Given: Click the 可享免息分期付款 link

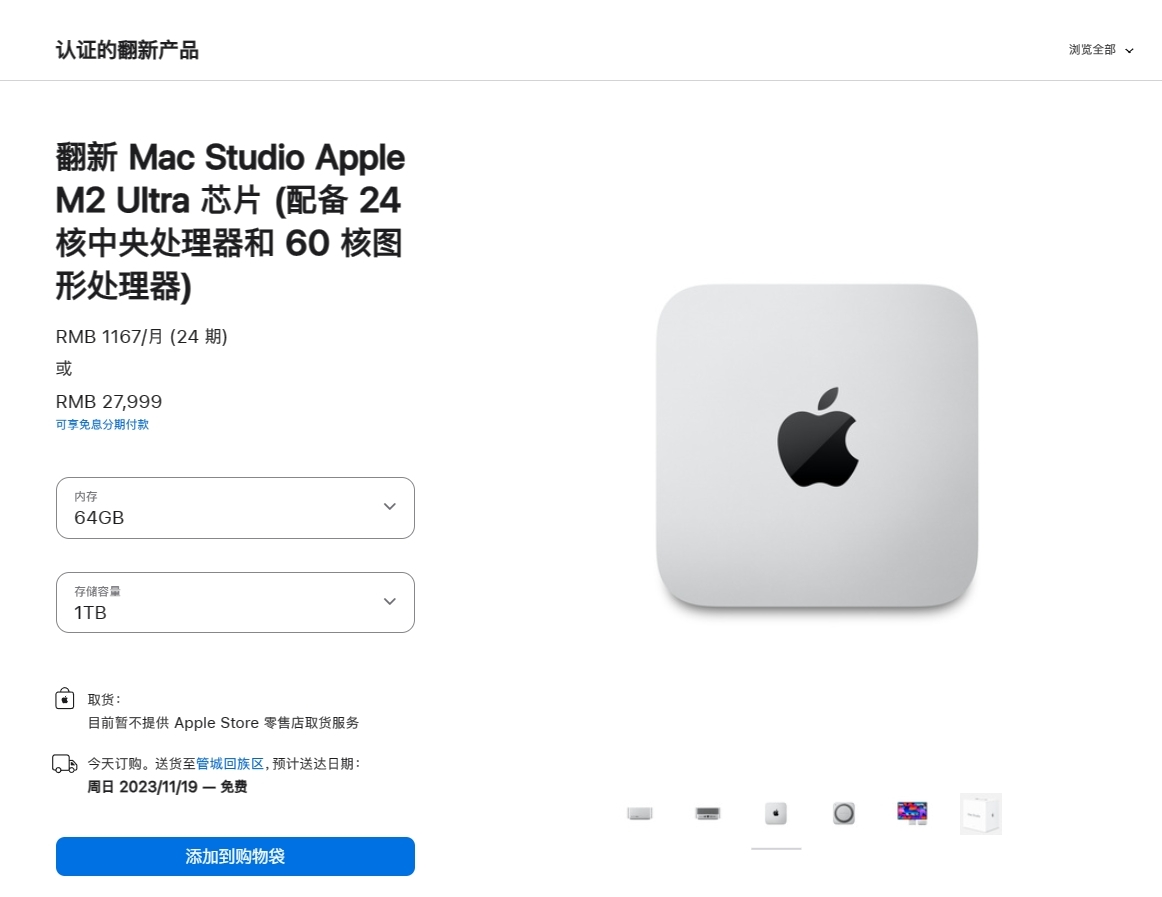Looking at the screenshot, I should pos(102,425).
